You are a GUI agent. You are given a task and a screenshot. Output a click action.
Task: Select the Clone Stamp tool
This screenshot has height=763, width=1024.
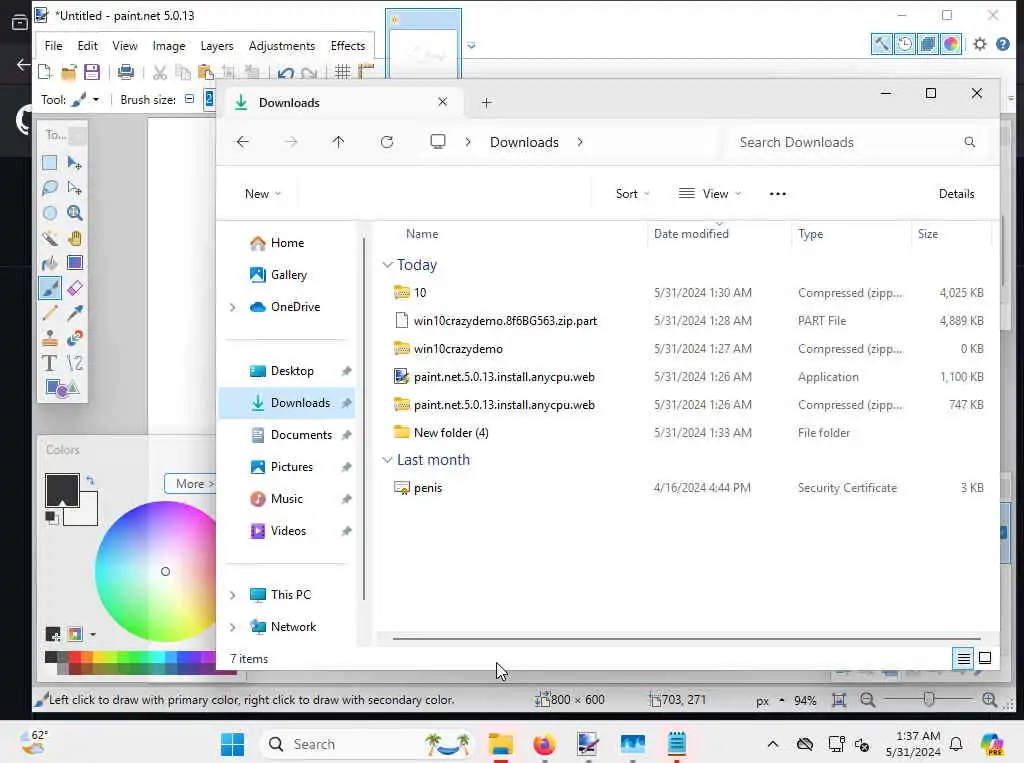[x=50, y=338]
